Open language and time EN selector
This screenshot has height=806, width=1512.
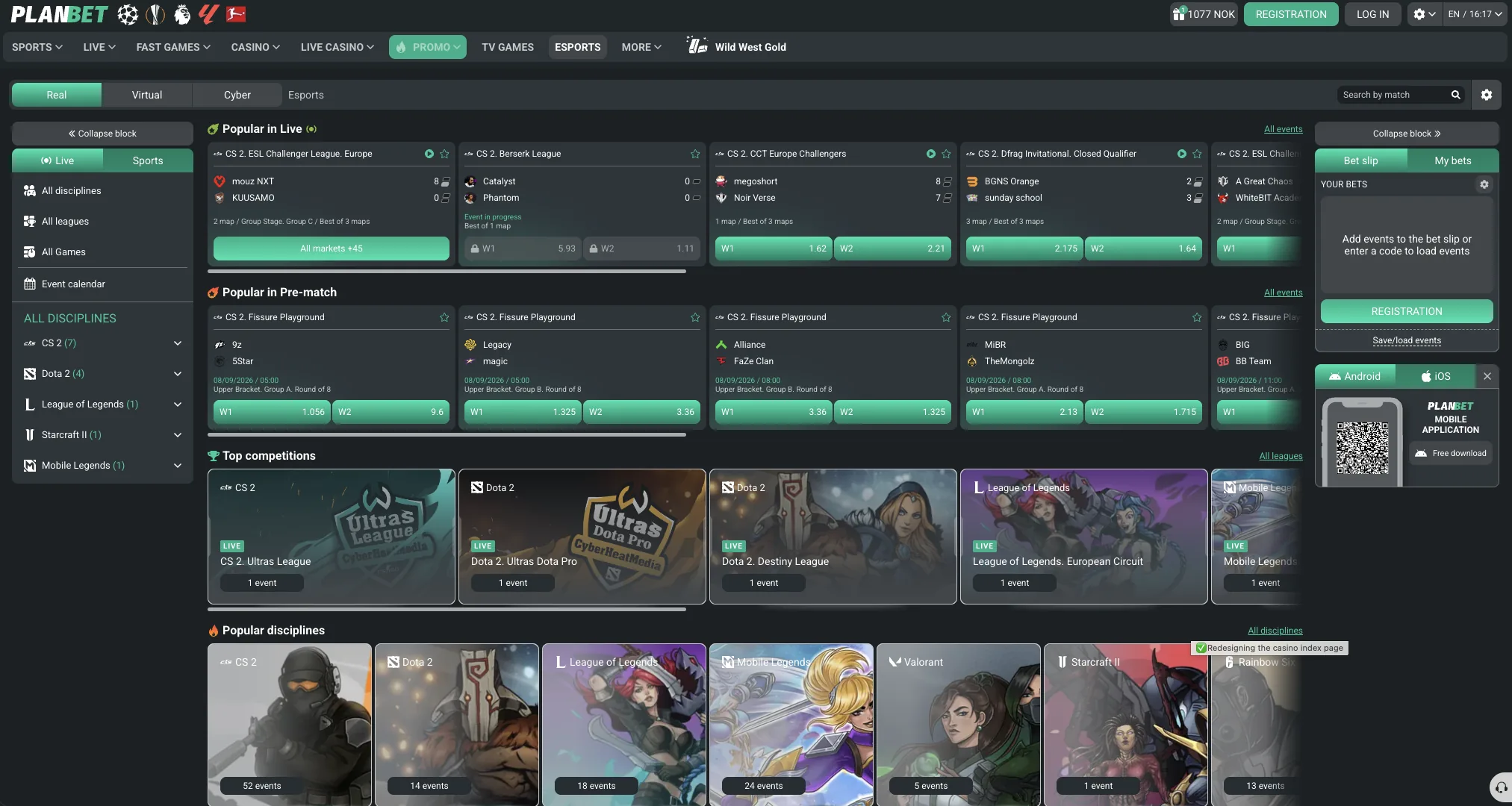(1475, 14)
